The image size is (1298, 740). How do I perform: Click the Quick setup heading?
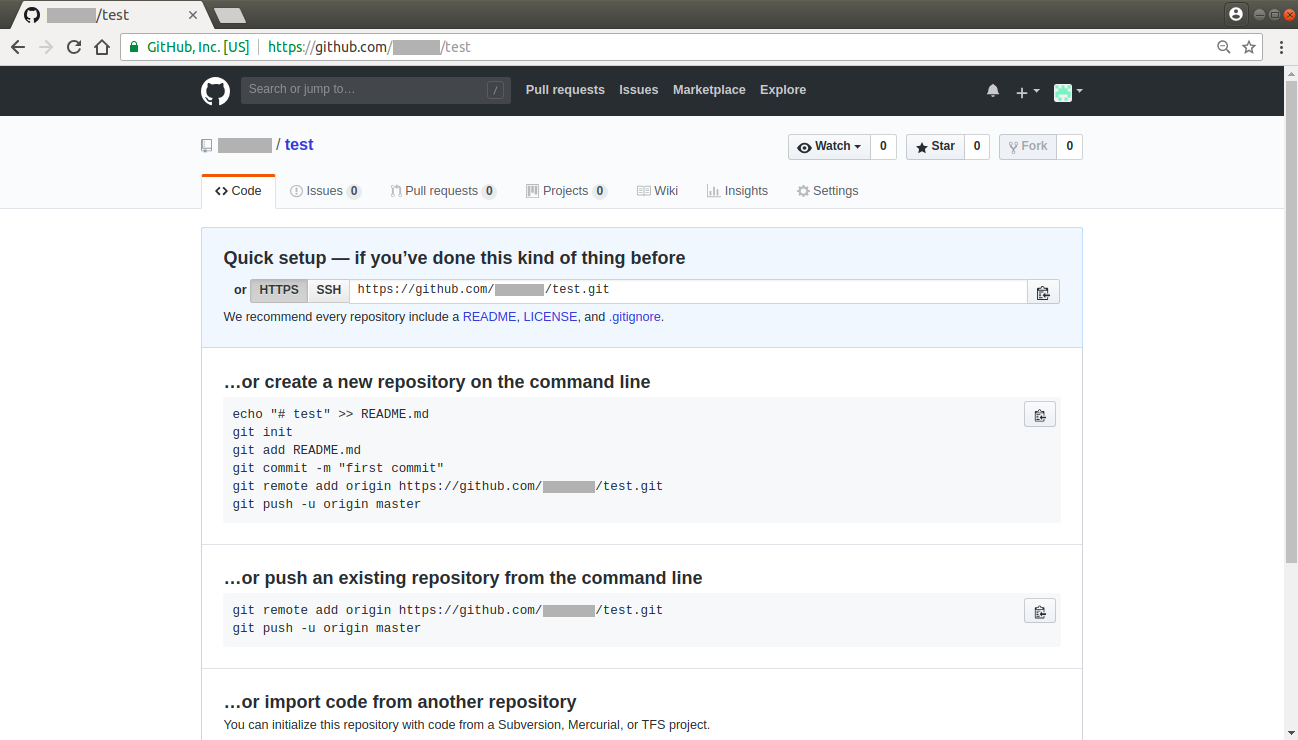pyautogui.click(x=454, y=258)
